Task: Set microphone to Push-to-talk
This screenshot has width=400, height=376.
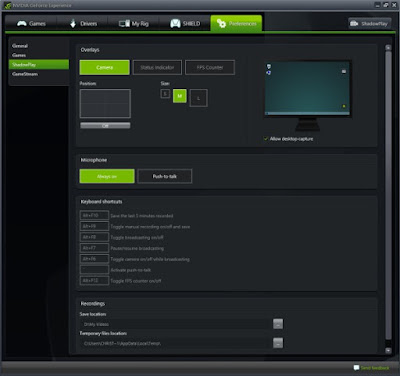Action: 165,176
